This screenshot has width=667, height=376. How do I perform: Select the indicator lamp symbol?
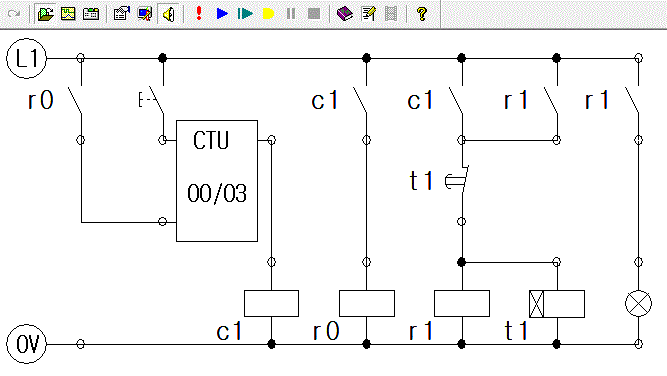(x=638, y=304)
